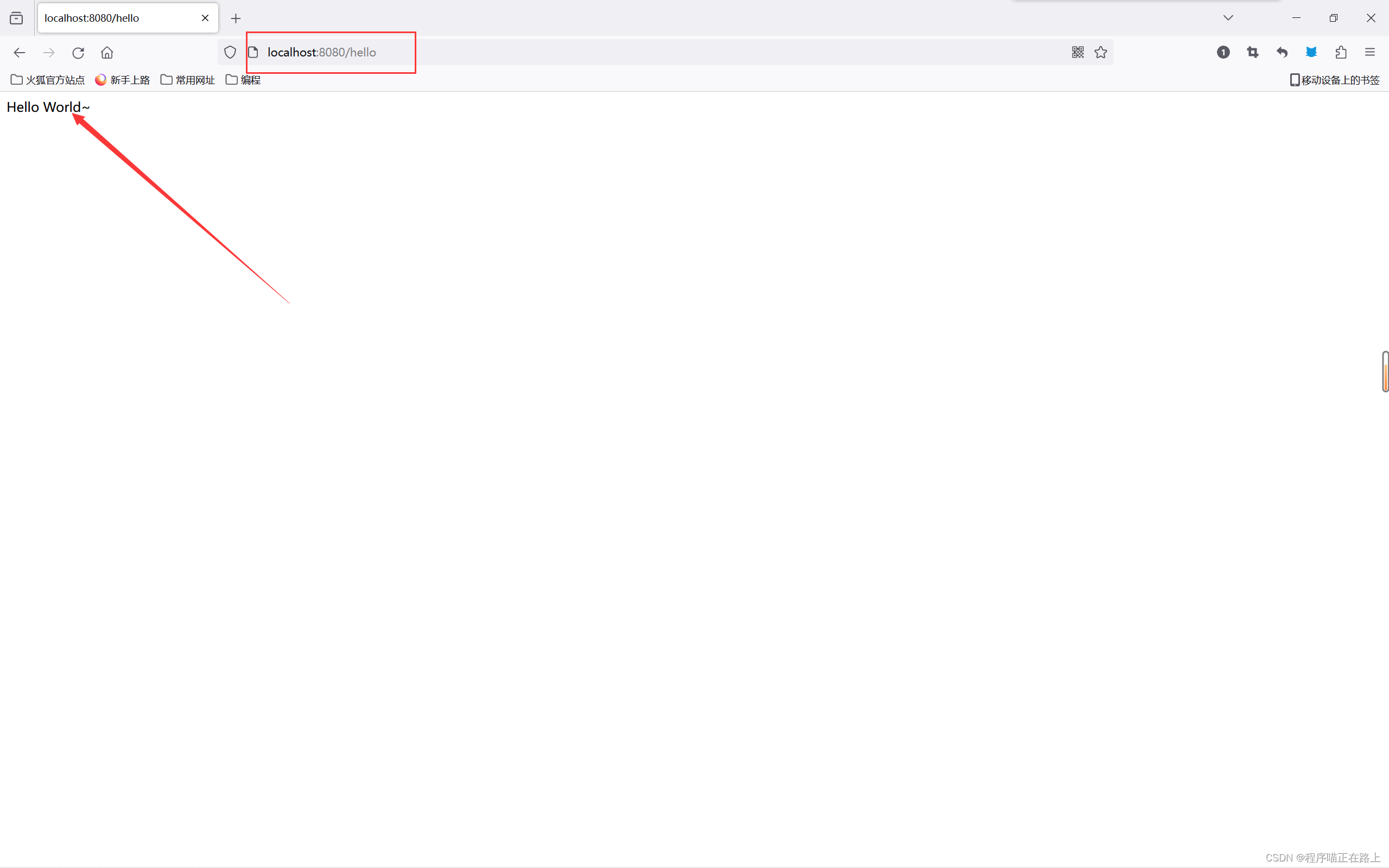Open the QR code generator icon
The width and height of the screenshot is (1389, 868).
(1077, 52)
